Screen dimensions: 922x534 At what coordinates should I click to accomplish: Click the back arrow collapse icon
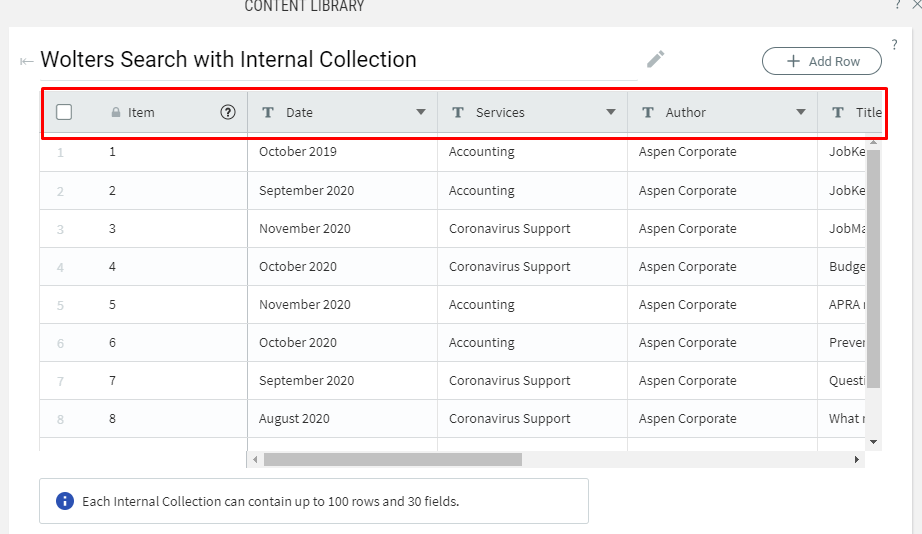26,62
